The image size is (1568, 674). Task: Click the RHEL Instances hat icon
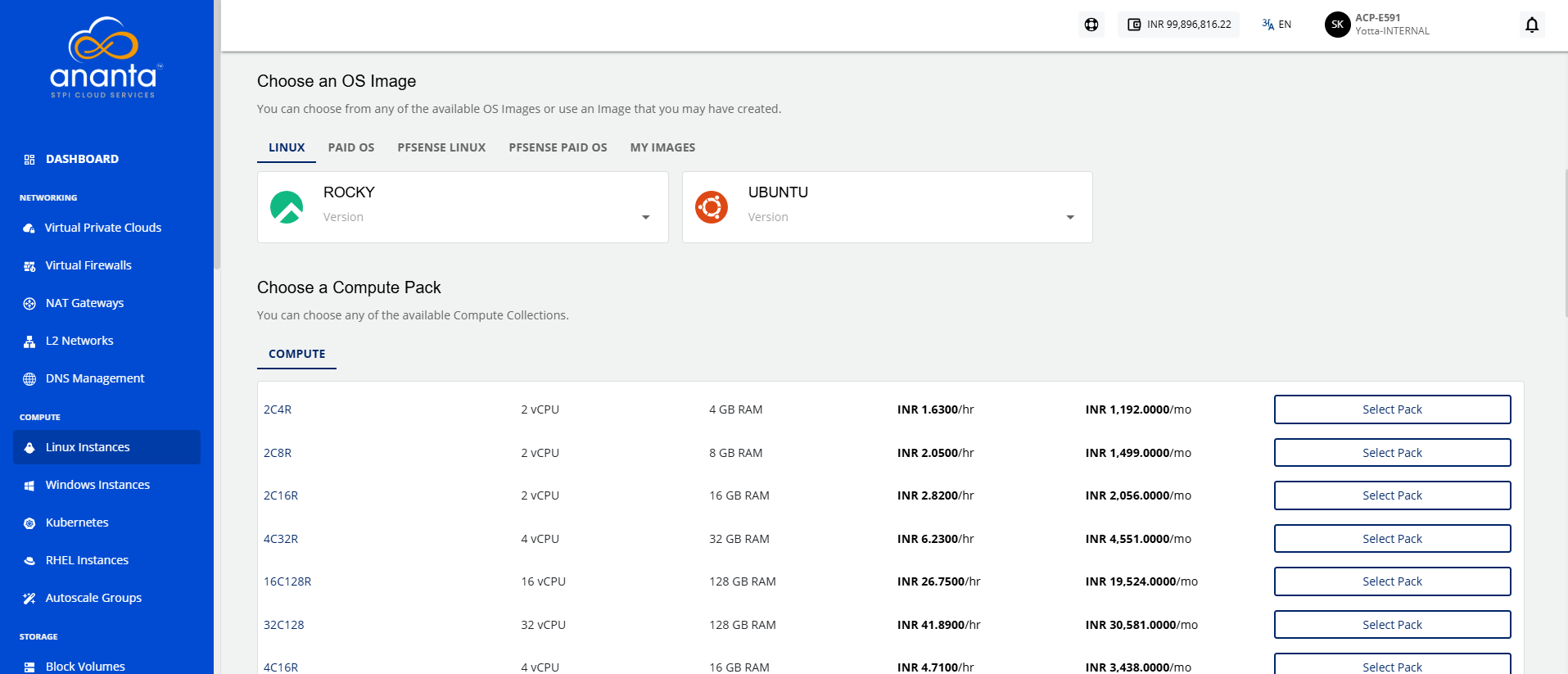pos(29,561)
